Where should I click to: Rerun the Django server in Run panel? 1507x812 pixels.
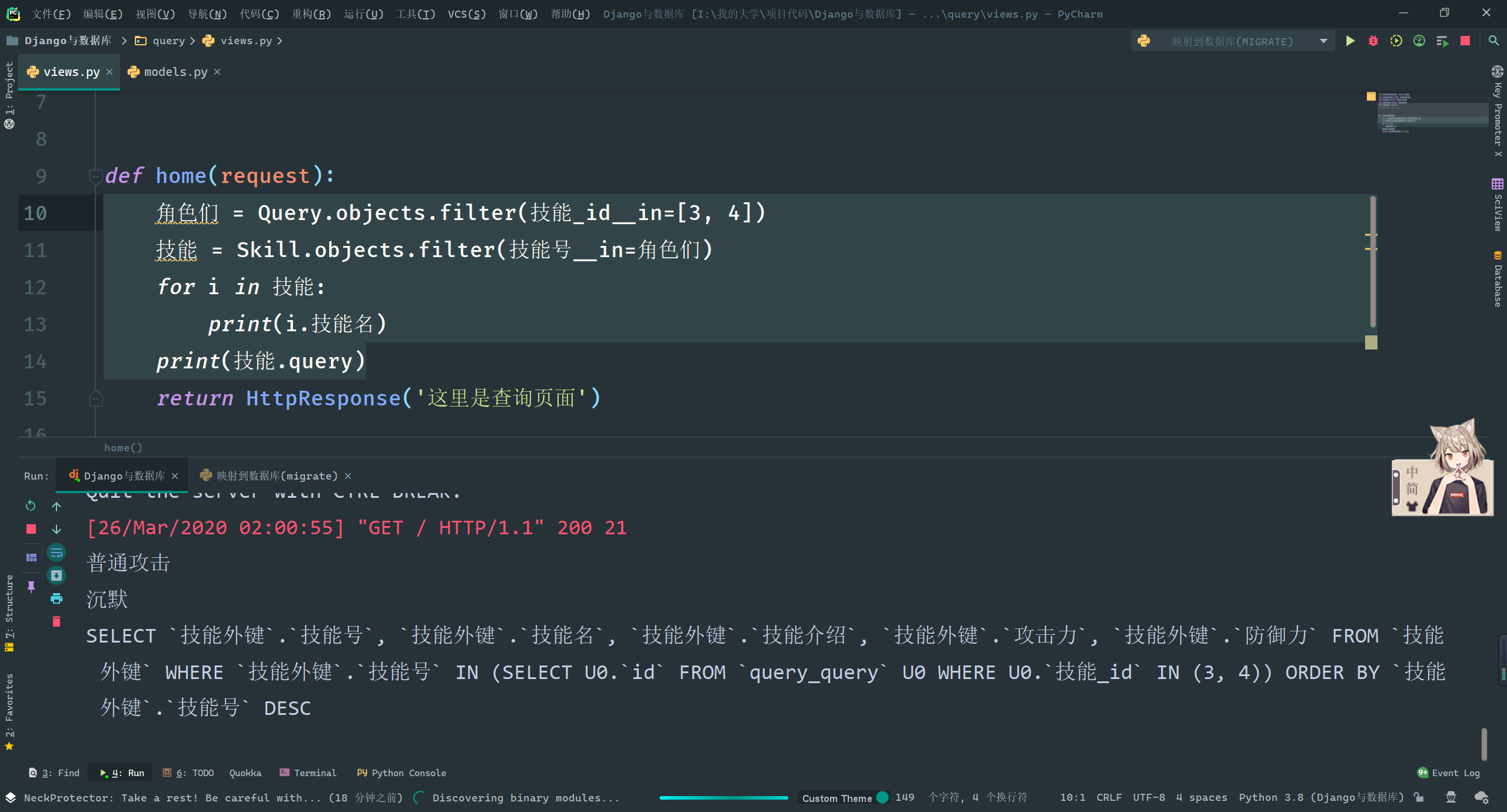pyautogui.click(x=31, y=506)
